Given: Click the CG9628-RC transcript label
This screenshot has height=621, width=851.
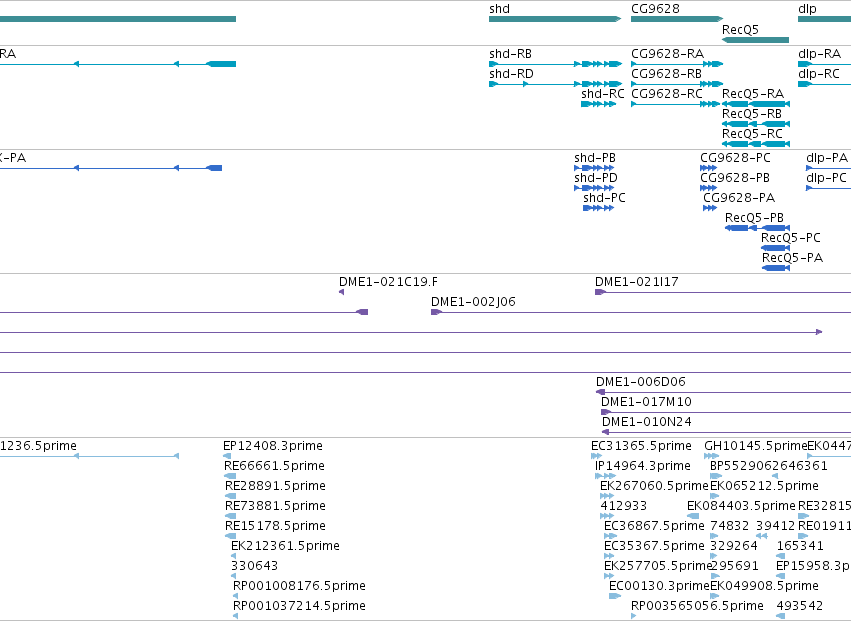Looking at the screenshot, I should pos(667,94).
